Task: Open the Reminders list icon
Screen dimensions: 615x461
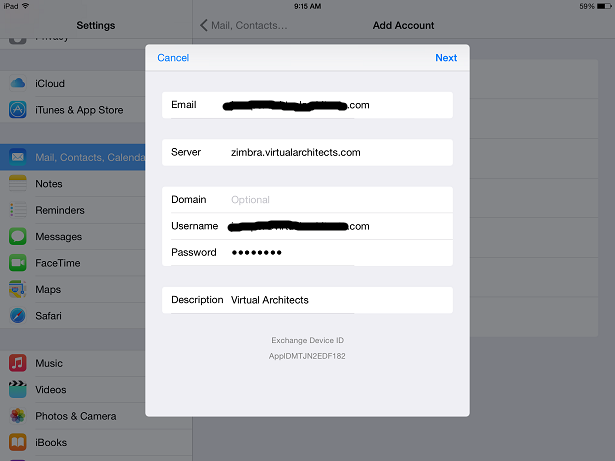Action: pos(18,210)
